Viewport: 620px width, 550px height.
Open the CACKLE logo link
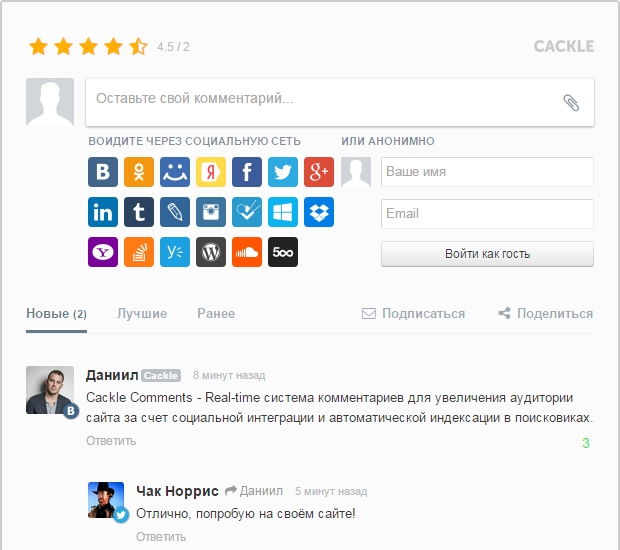(564, 47)
